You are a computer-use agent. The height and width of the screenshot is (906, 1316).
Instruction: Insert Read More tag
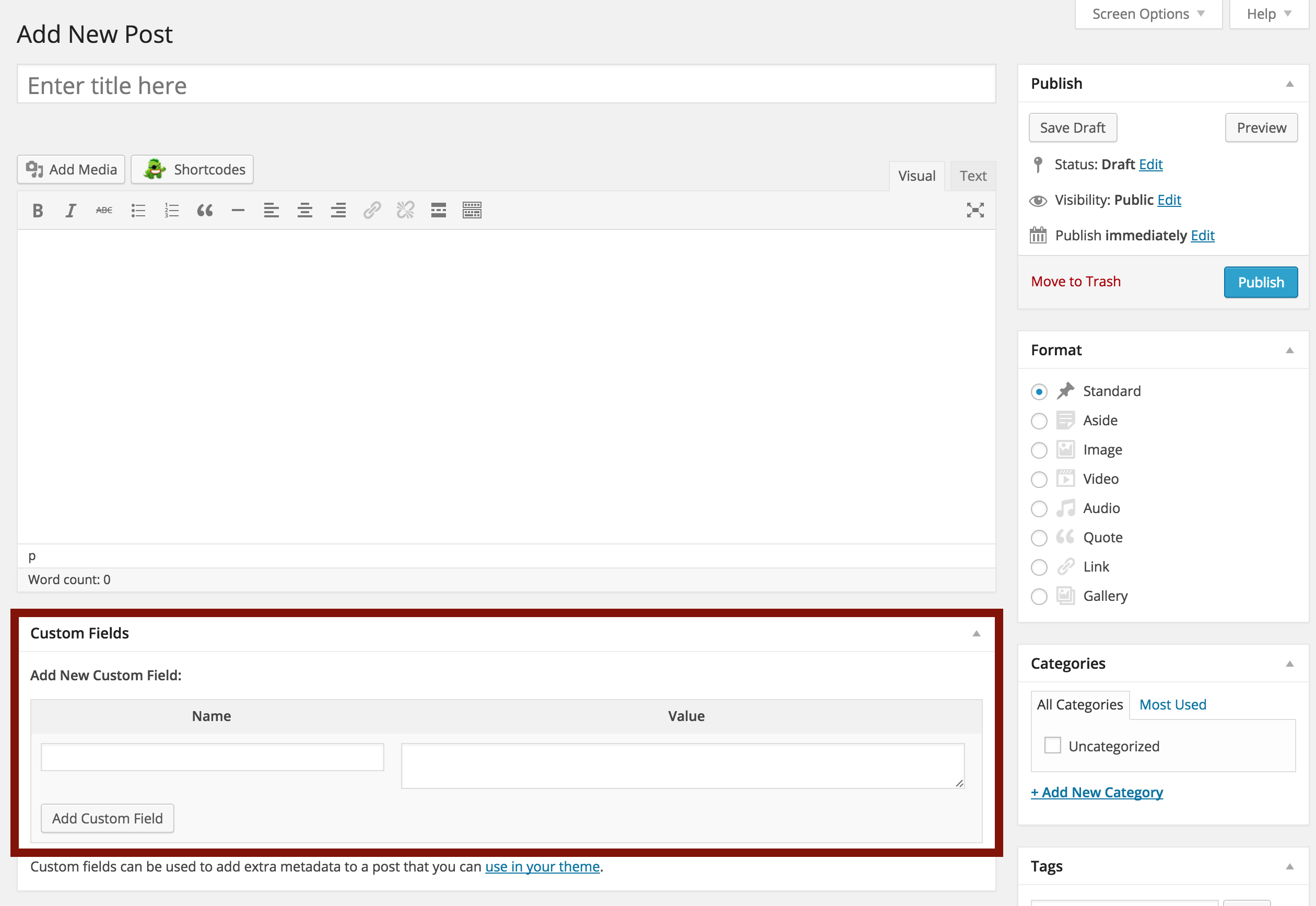click(439, 211)
